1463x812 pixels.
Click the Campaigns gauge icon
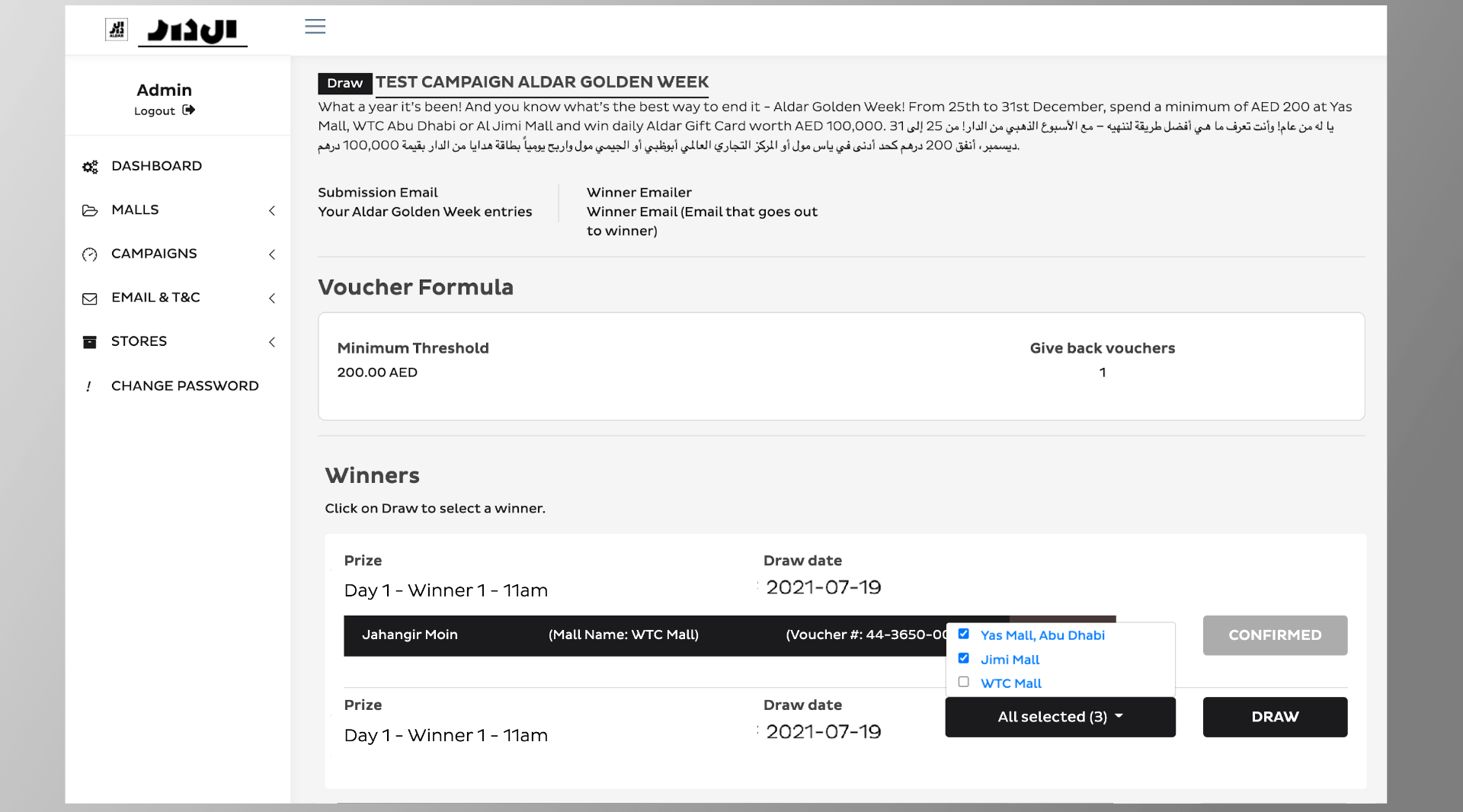90,254
